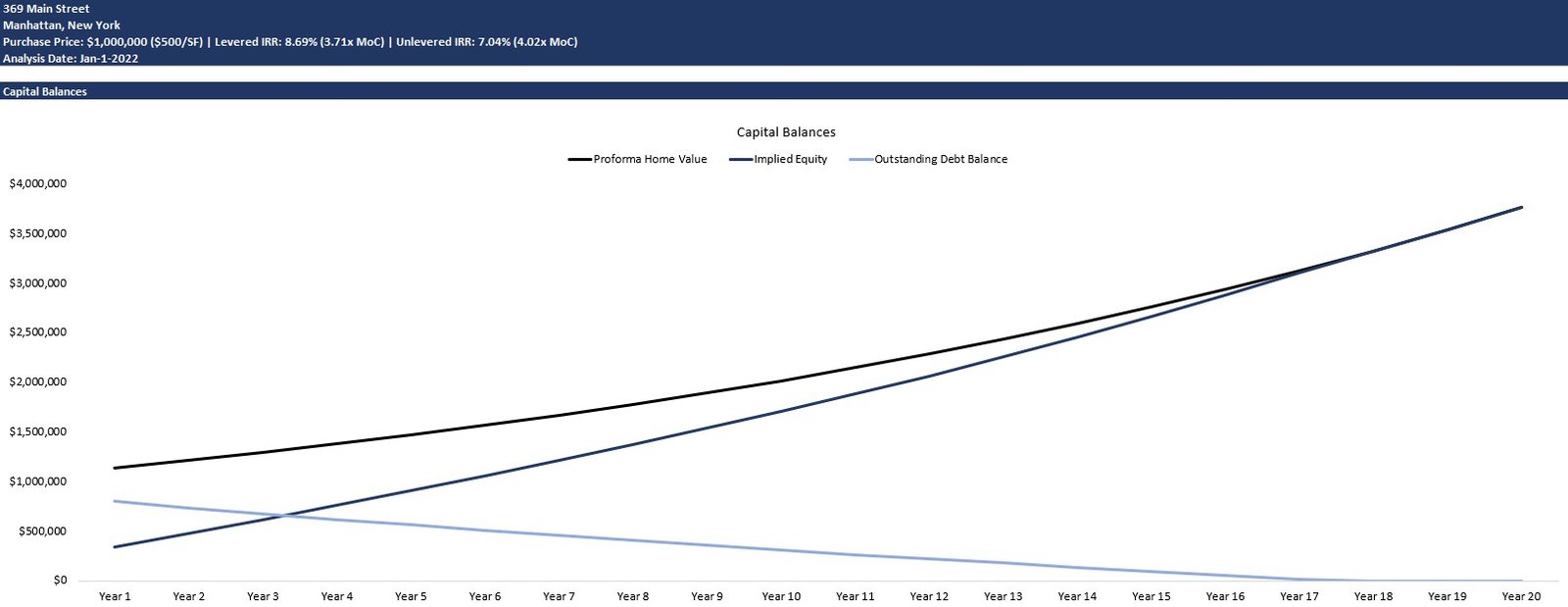Image resolution: width=1568 pixels, height=607 pixels.
Task: Click the light blue Outstanding Debt legend line
Action: point(860,159)
